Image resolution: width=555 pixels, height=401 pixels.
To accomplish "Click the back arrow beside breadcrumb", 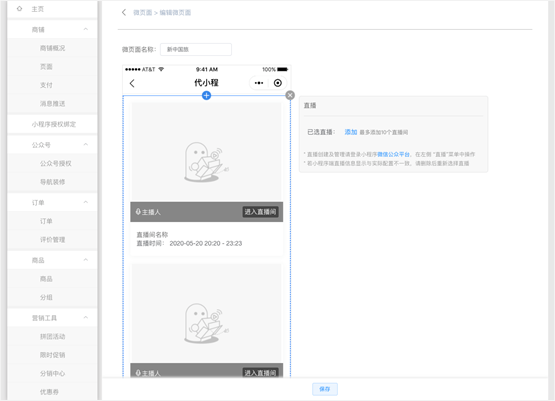I will [x=124, y=12].
